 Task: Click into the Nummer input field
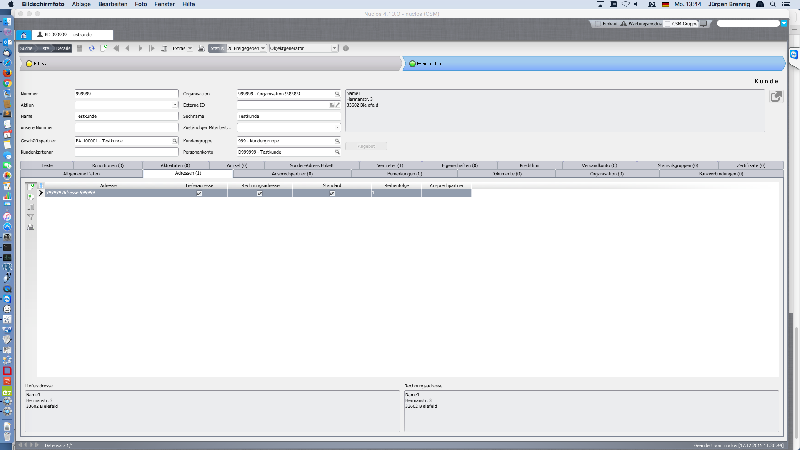click(127, 94)
